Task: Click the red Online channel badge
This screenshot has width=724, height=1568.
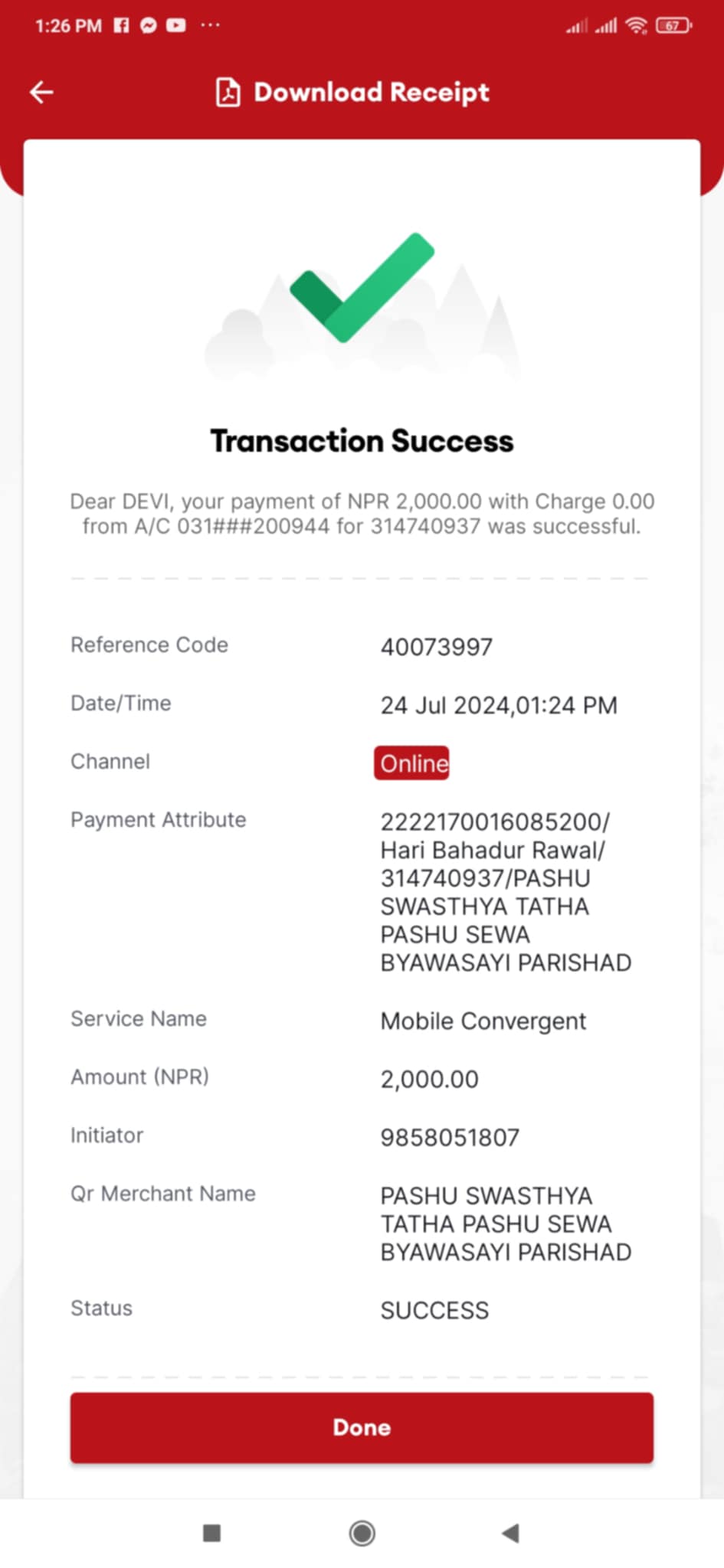Action: [411, 763]
